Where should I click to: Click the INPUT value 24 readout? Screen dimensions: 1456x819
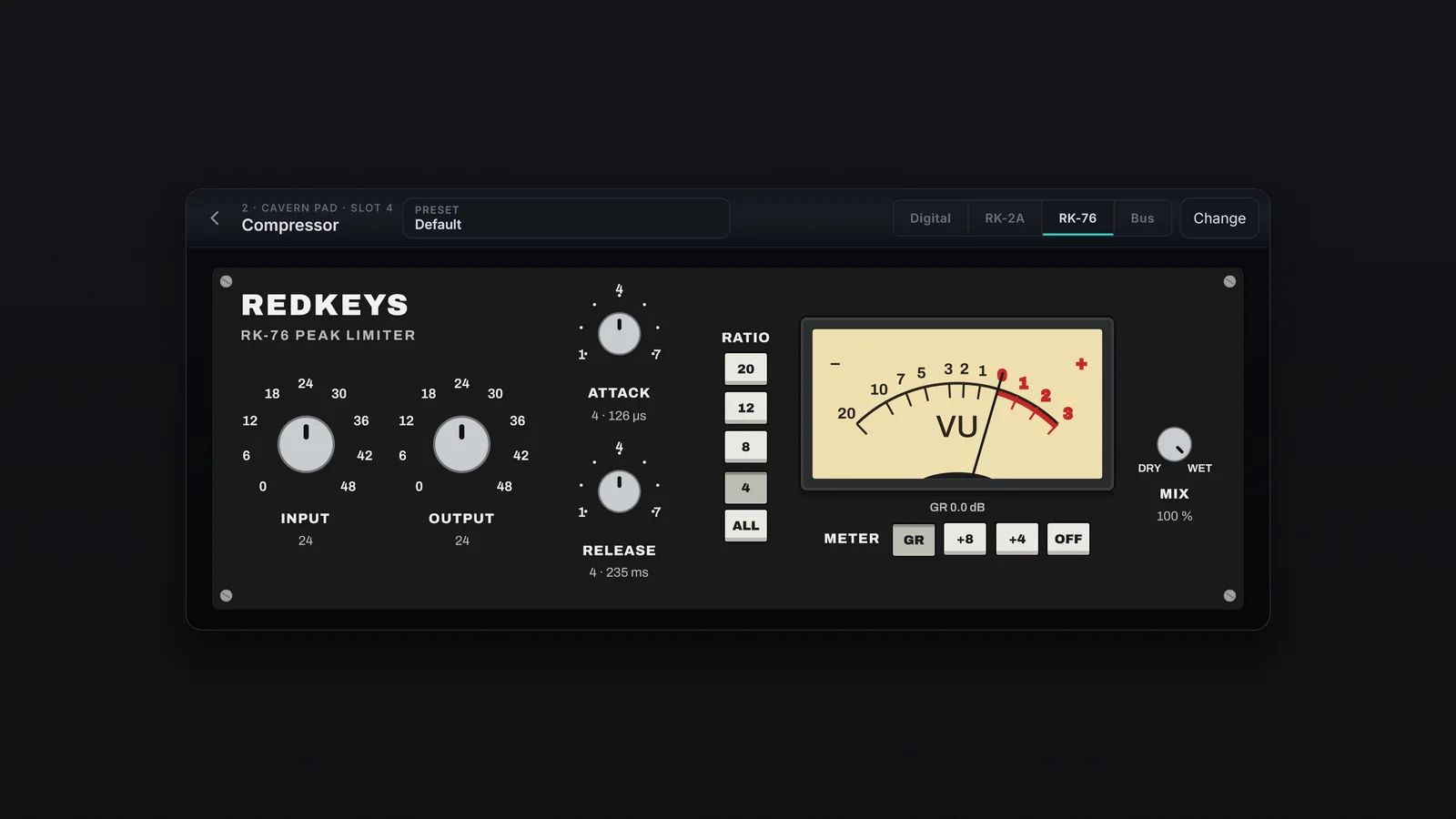[306, 541]
